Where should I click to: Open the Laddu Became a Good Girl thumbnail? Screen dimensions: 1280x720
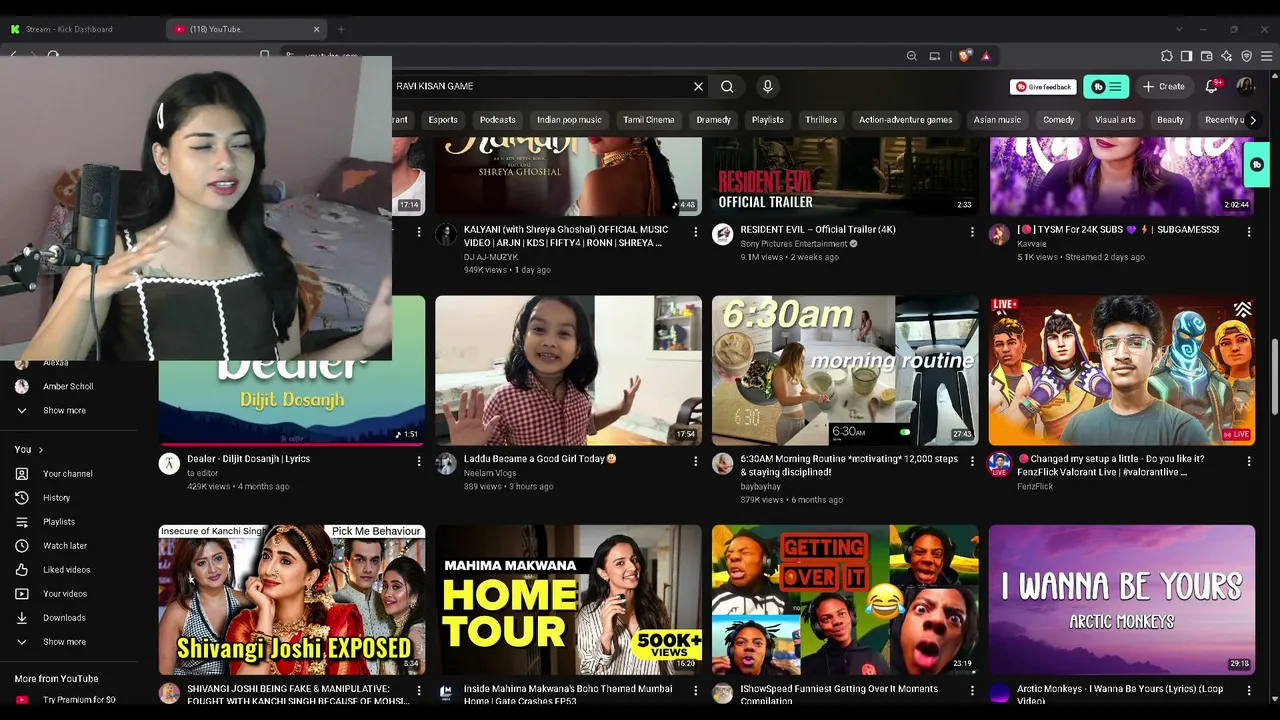point(568,370)
